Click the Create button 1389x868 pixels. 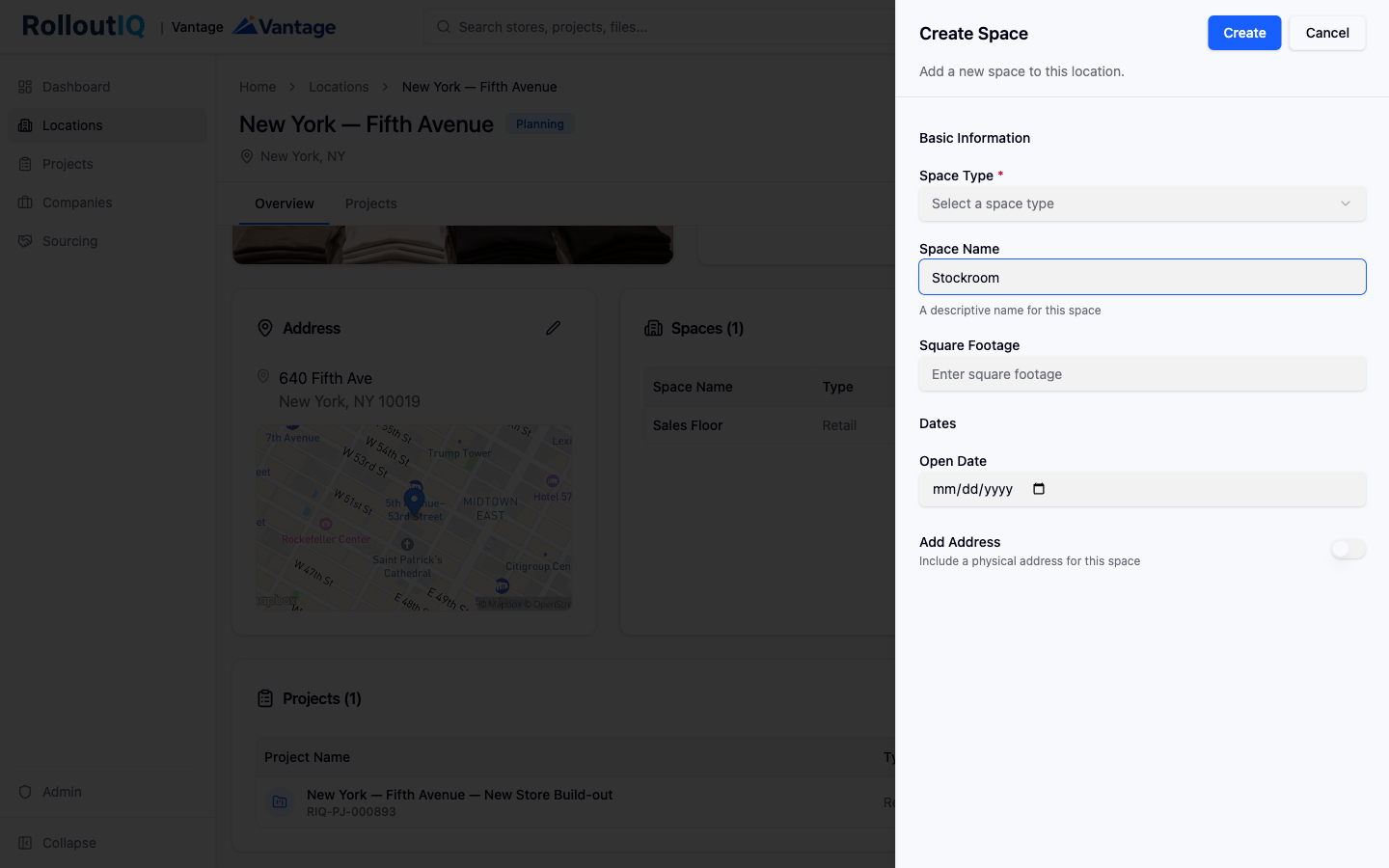[x=1244, y=33]
